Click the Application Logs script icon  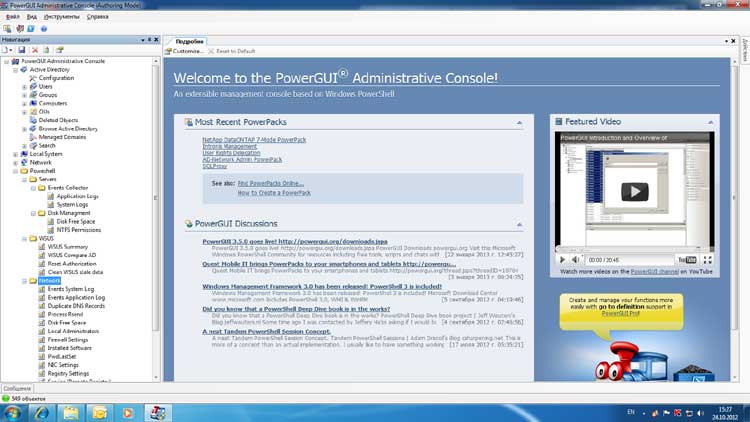(51, 196)
